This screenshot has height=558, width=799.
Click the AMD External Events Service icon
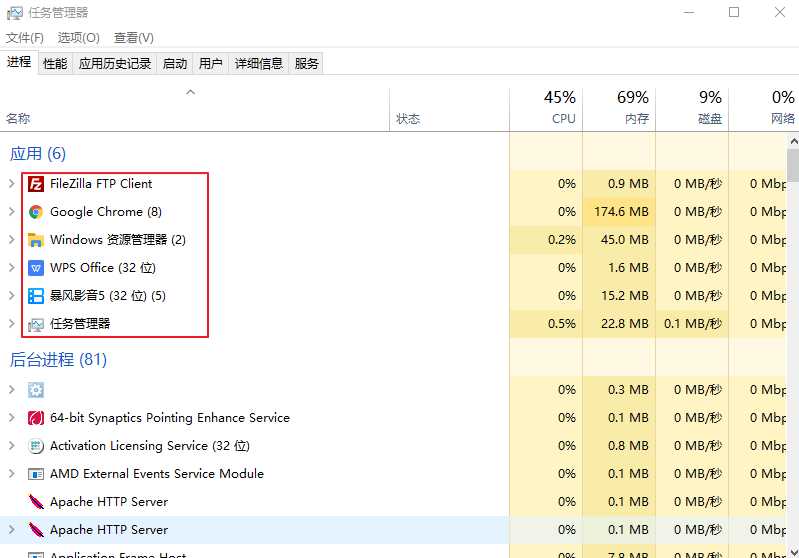click(x=36, y=474)
